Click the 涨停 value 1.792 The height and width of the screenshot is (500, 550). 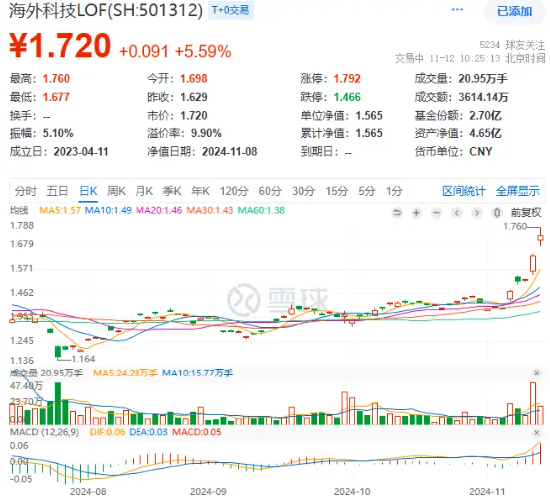coord(347,79)
